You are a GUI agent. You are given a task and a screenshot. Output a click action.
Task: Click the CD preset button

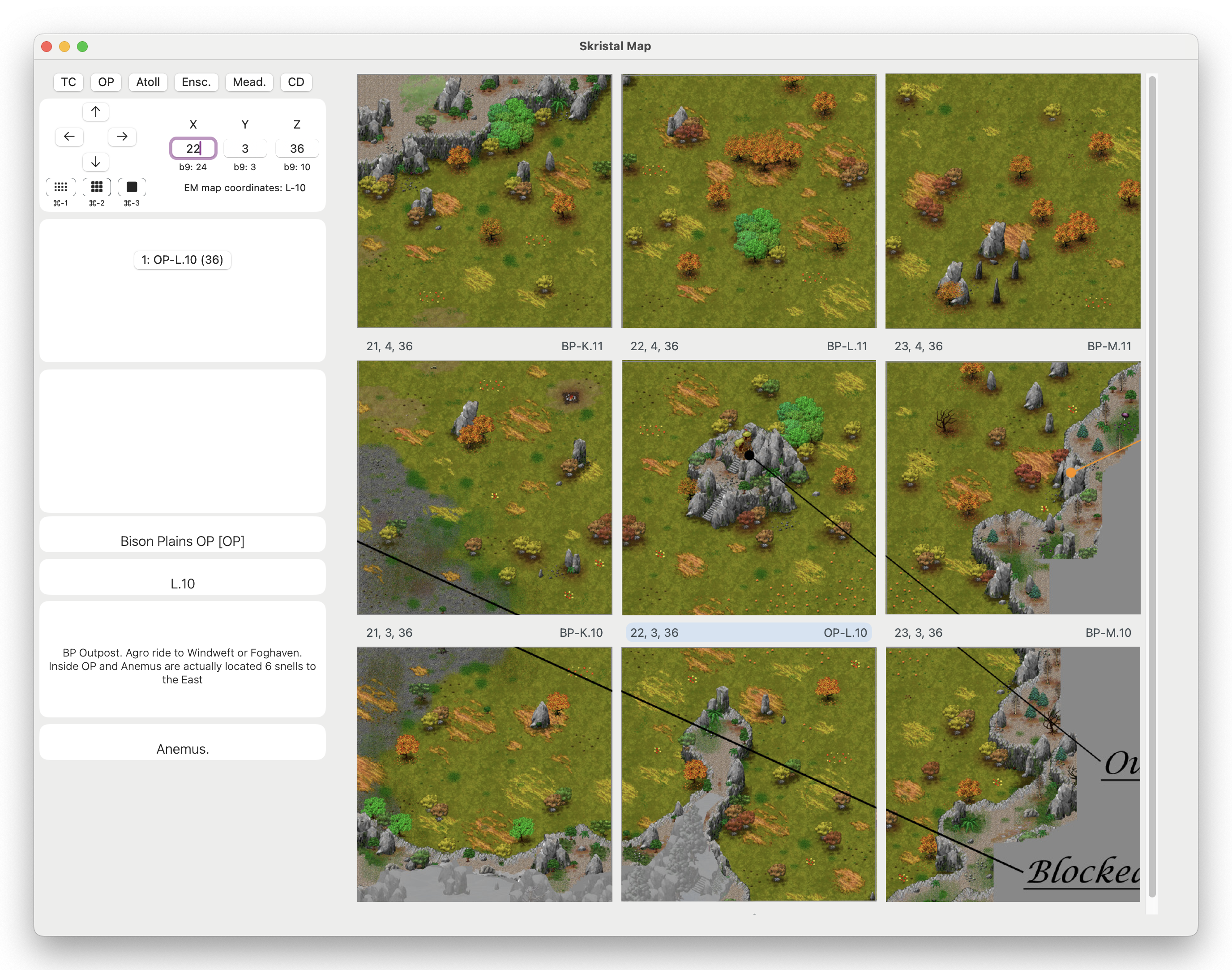coord(296,82)
